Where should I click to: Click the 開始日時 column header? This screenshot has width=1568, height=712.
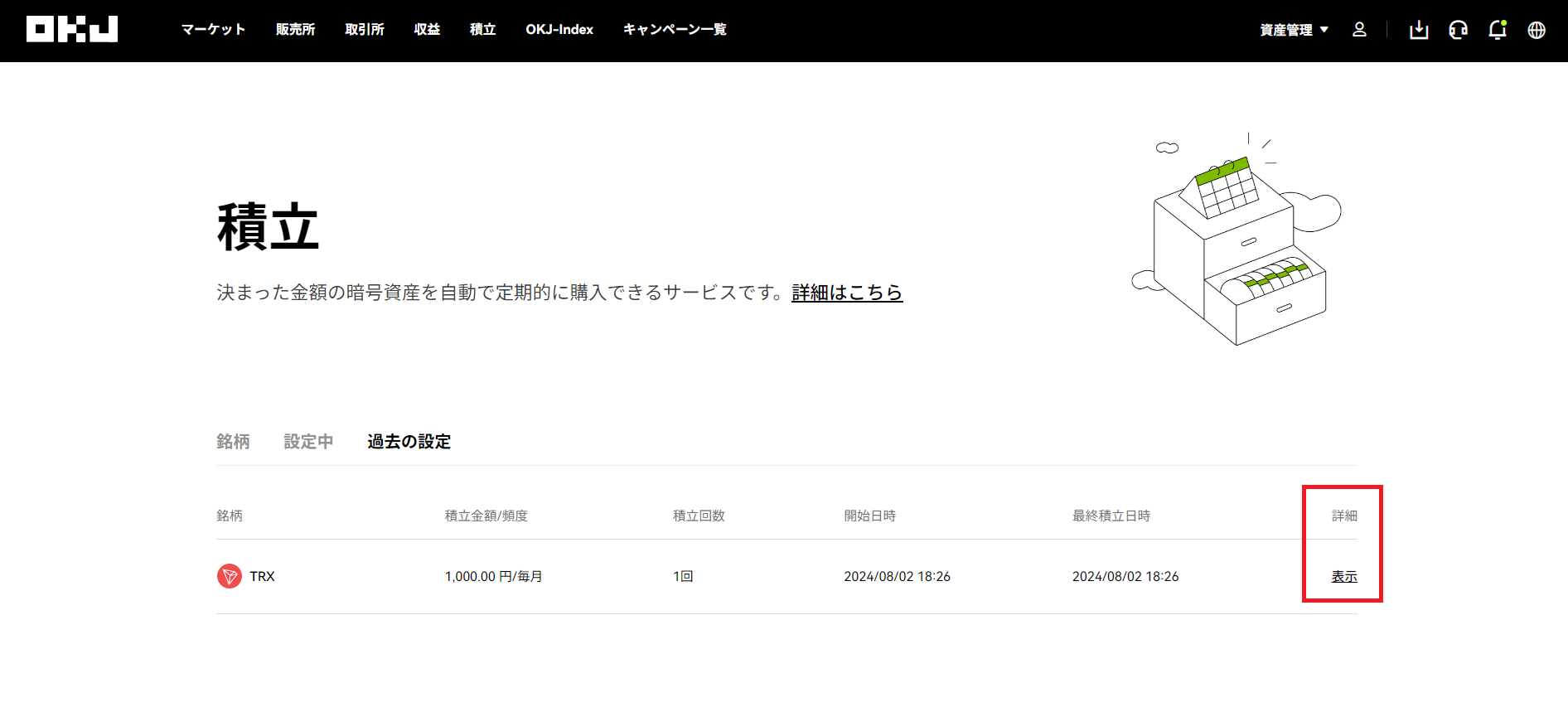point(869,516)
